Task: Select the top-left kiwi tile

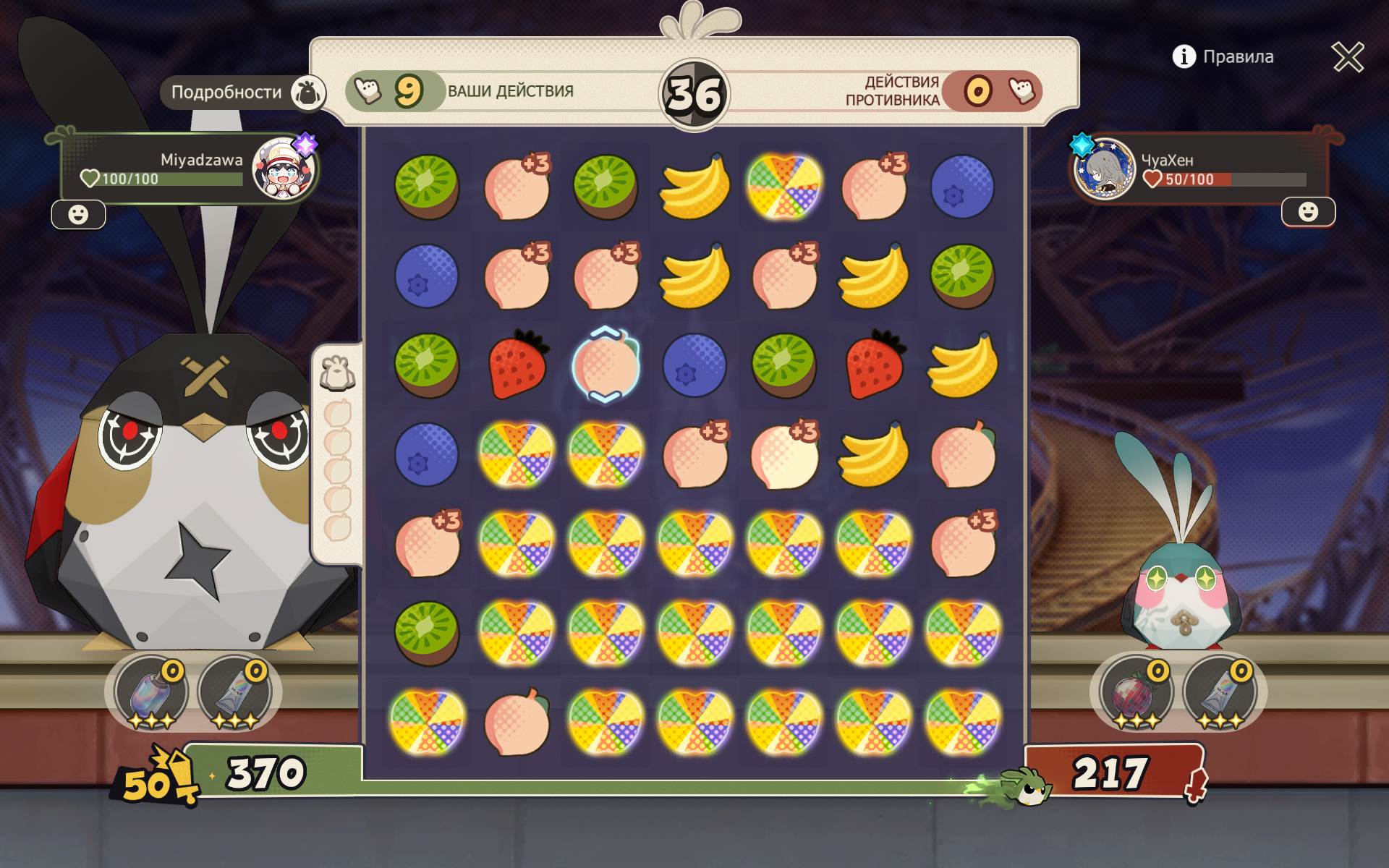Action: click(x=427, y=187)
